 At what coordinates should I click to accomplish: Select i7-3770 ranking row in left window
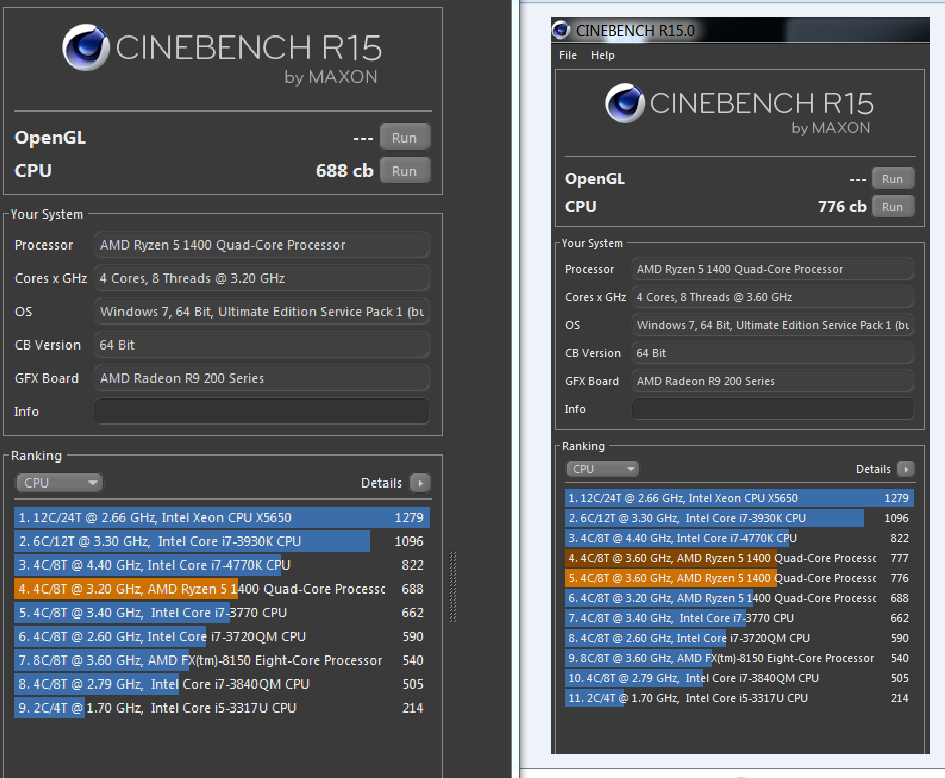222,613
